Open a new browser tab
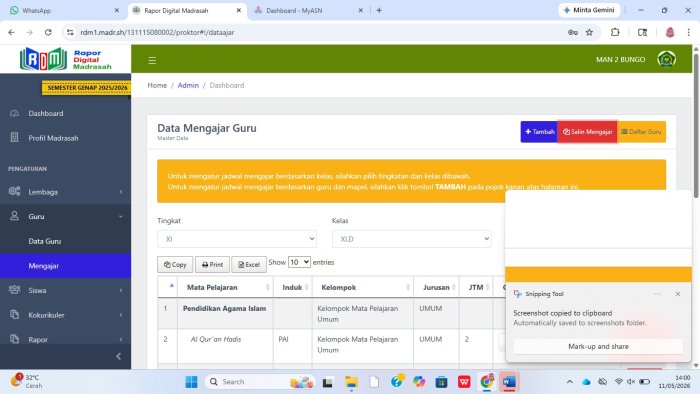700x394 pixels. tap(379, 10)
